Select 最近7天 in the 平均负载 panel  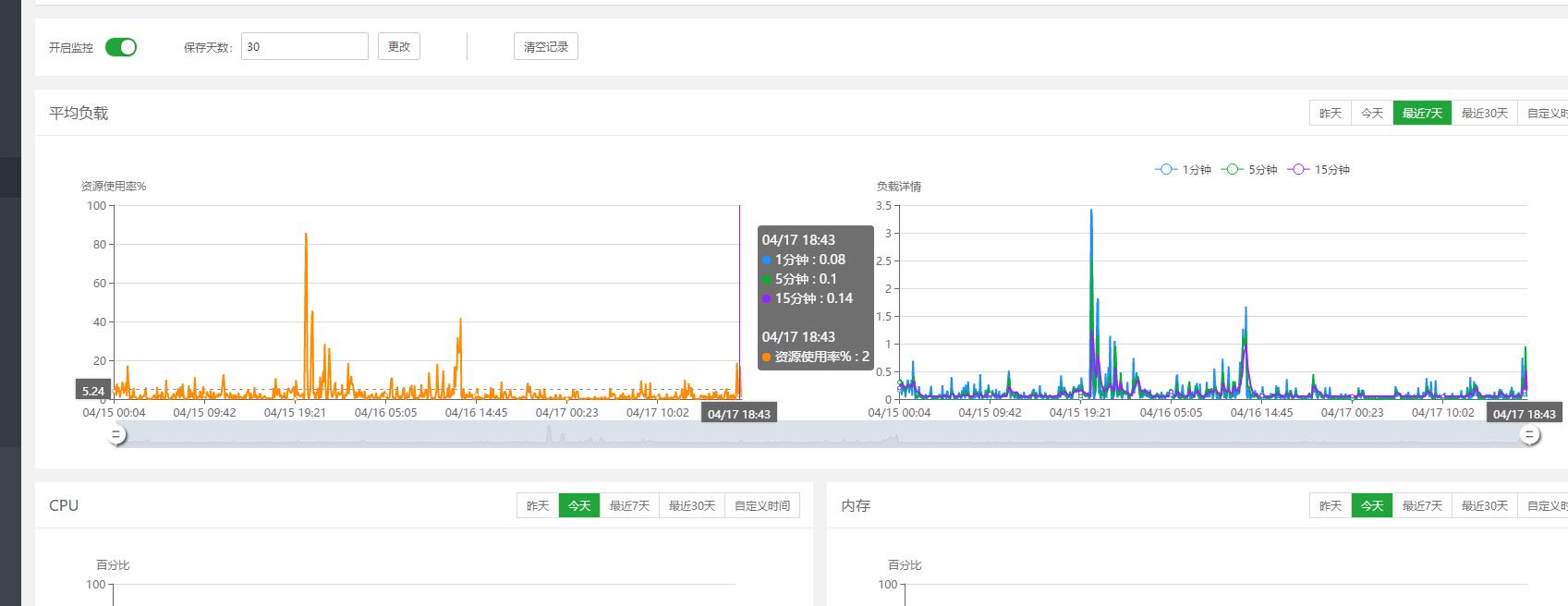point(1422,113)
